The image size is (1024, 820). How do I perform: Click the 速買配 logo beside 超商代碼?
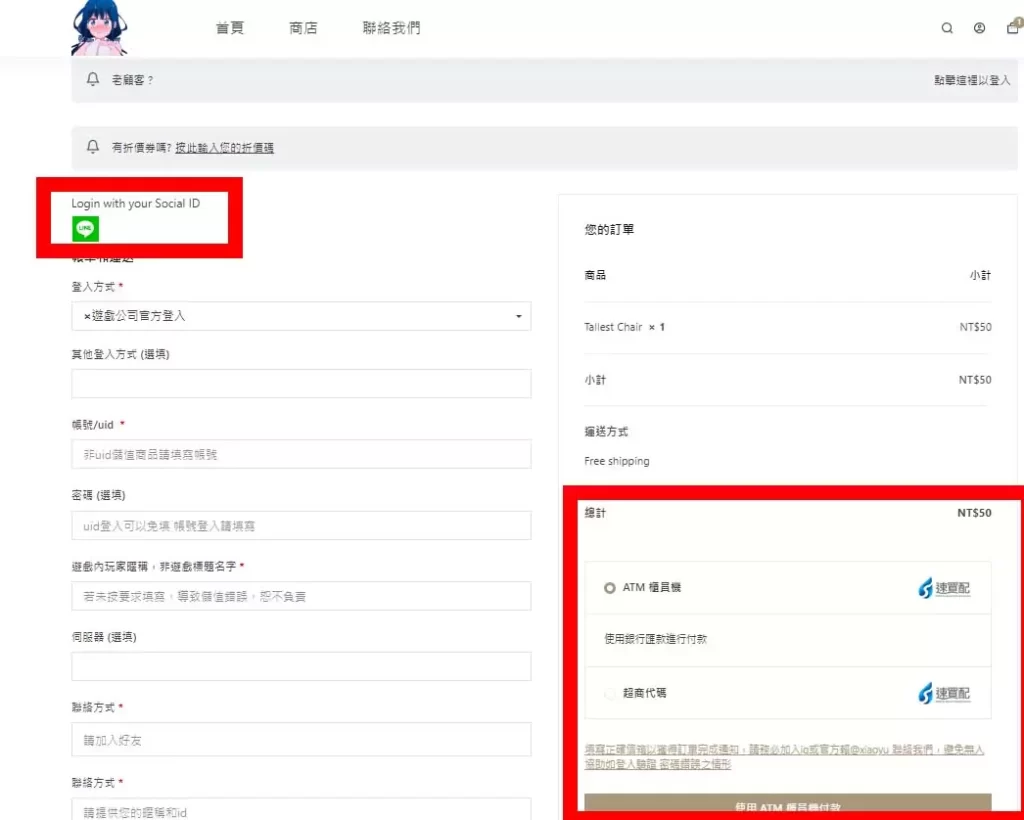point(944,693)
